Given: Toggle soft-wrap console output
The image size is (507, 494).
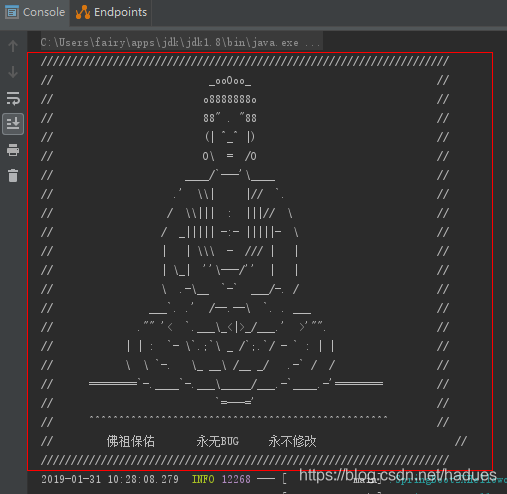Looking at the screenshot, I should coord(13,99).
